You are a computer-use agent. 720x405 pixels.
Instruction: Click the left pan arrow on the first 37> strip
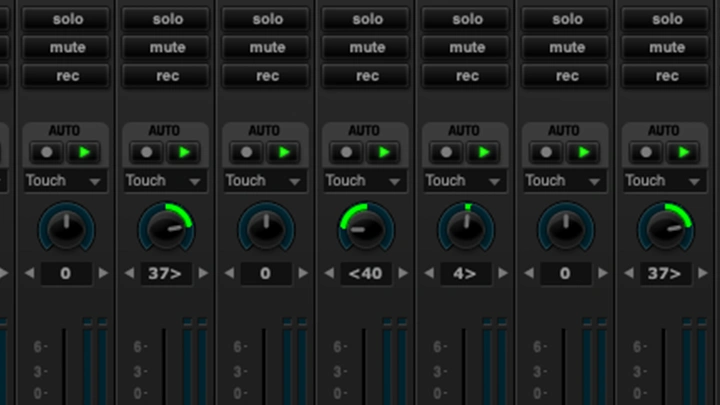[129, 274]
